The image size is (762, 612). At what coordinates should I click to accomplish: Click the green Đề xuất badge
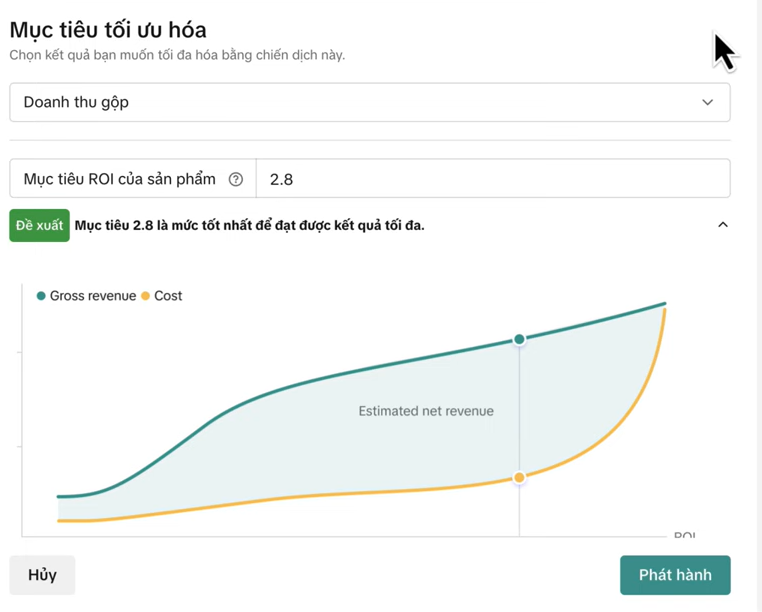[39, 225]
